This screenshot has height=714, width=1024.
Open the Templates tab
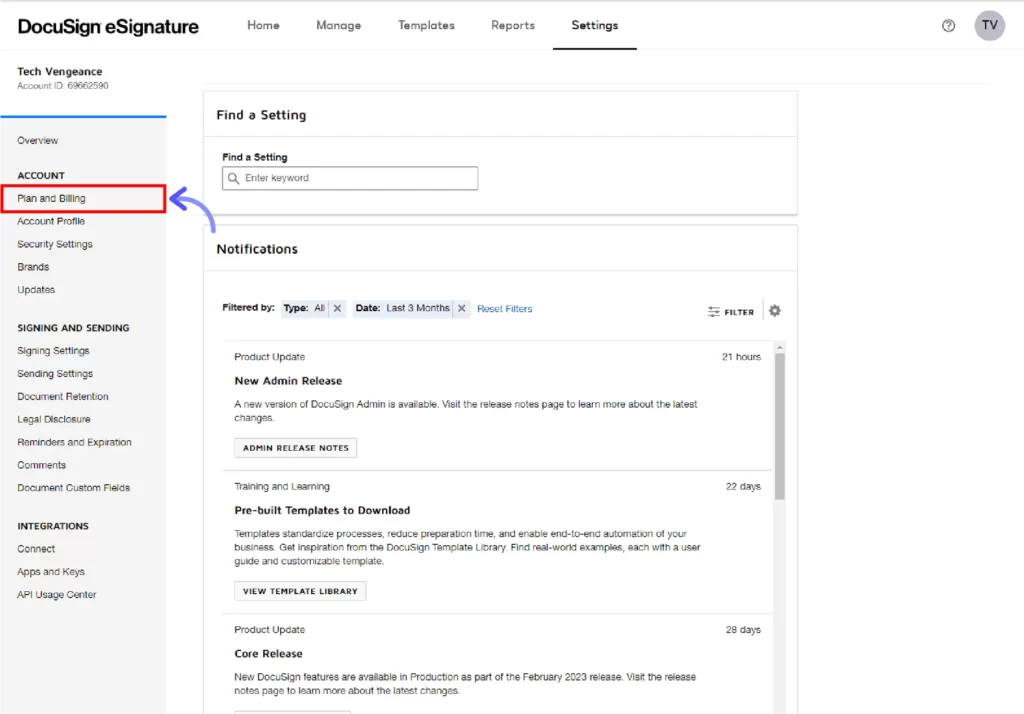(x=426, y=25)
